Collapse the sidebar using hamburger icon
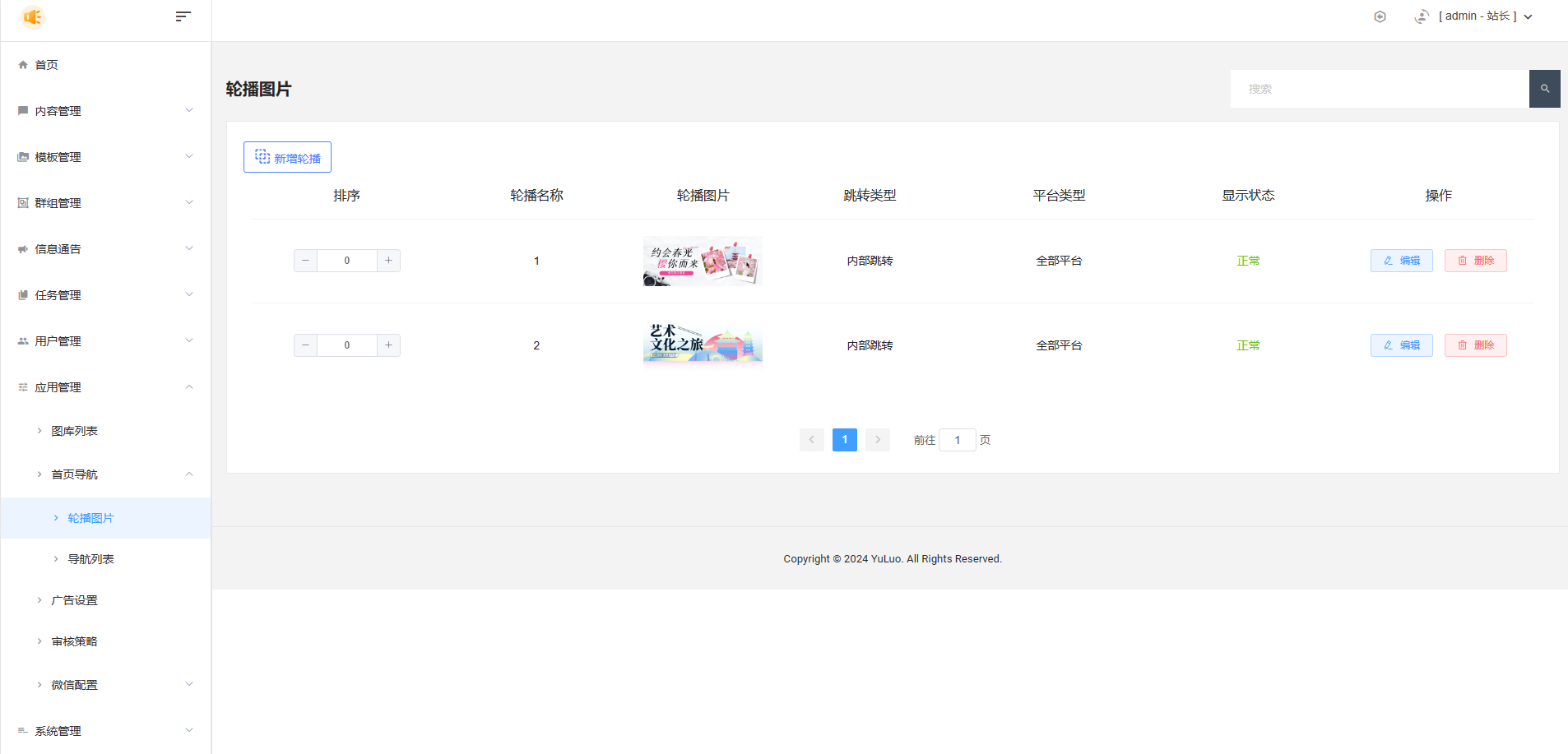 (183, 16)
